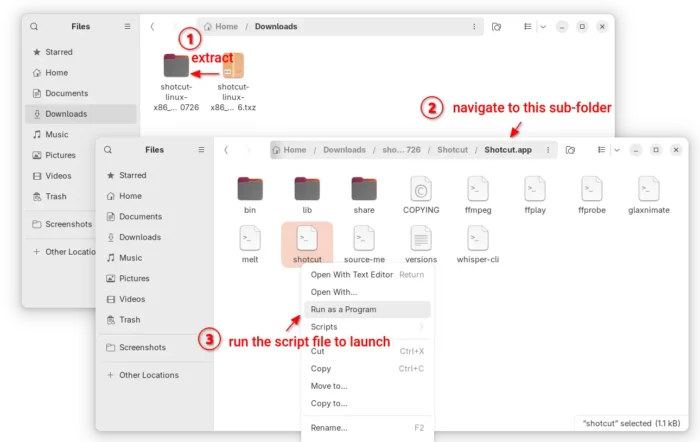Toggle list view in front Files window
Image resolution: width=700 pixels, height=442 pixels.
click(601, 150)
